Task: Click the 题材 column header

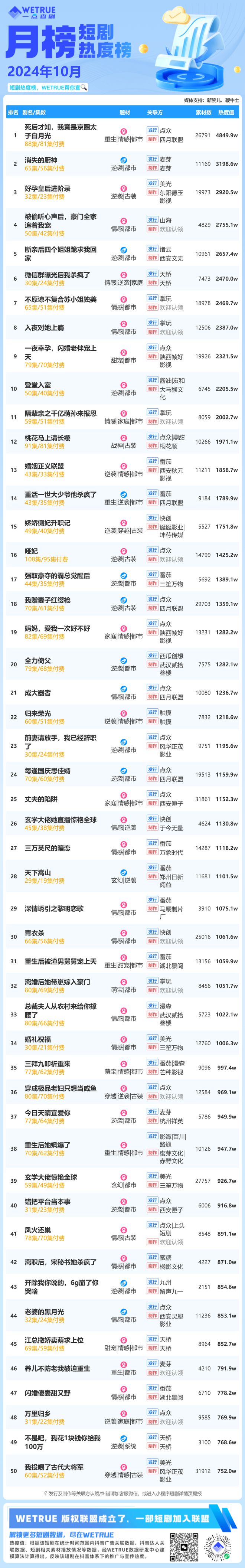Action: tap(124, 112)
